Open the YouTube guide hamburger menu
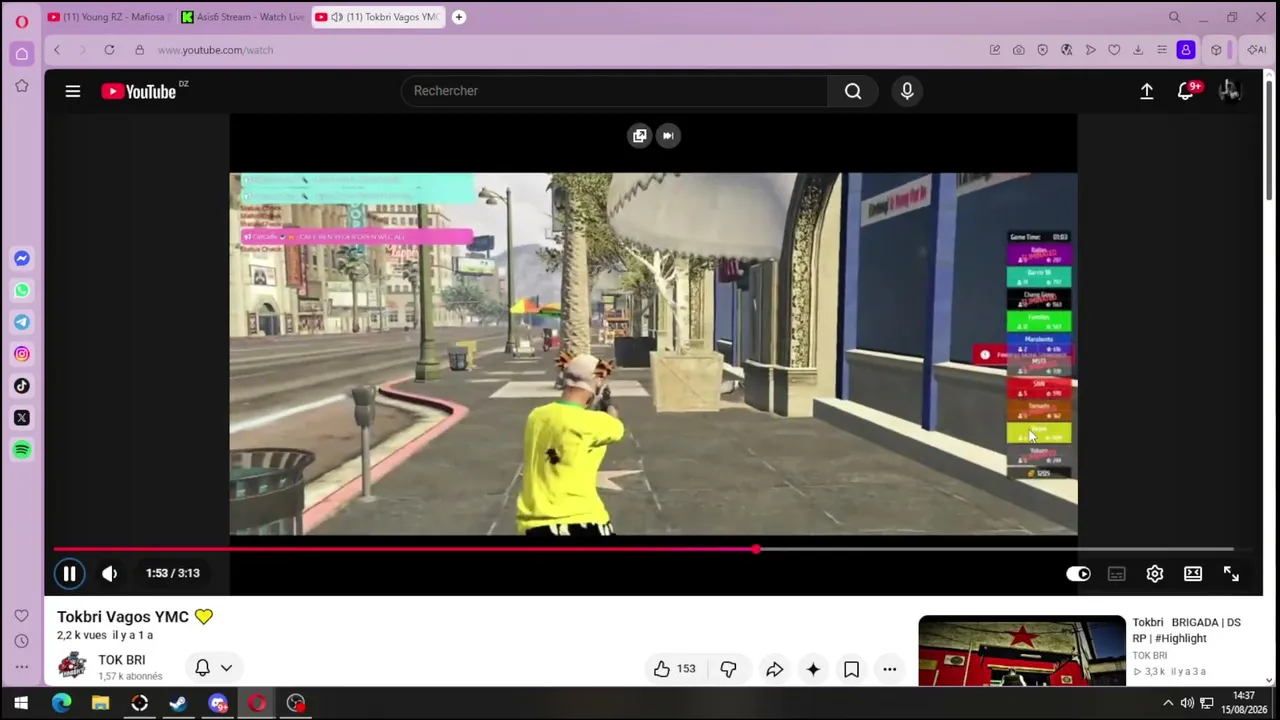Screen dimensions: 1280x720 73,91
